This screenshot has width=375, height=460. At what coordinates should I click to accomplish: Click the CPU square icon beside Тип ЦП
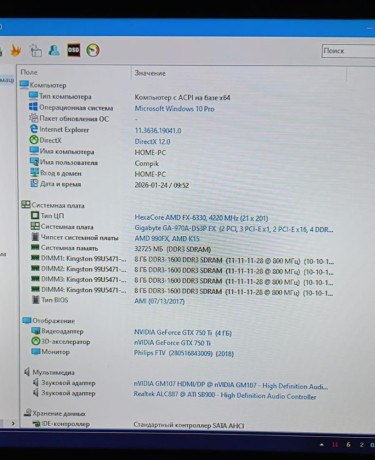[35, 215]
